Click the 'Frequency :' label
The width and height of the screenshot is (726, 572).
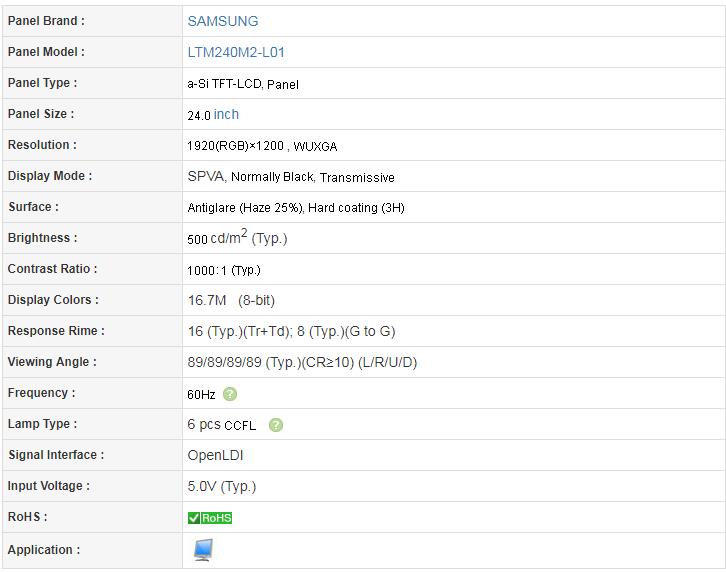point(42,393)
